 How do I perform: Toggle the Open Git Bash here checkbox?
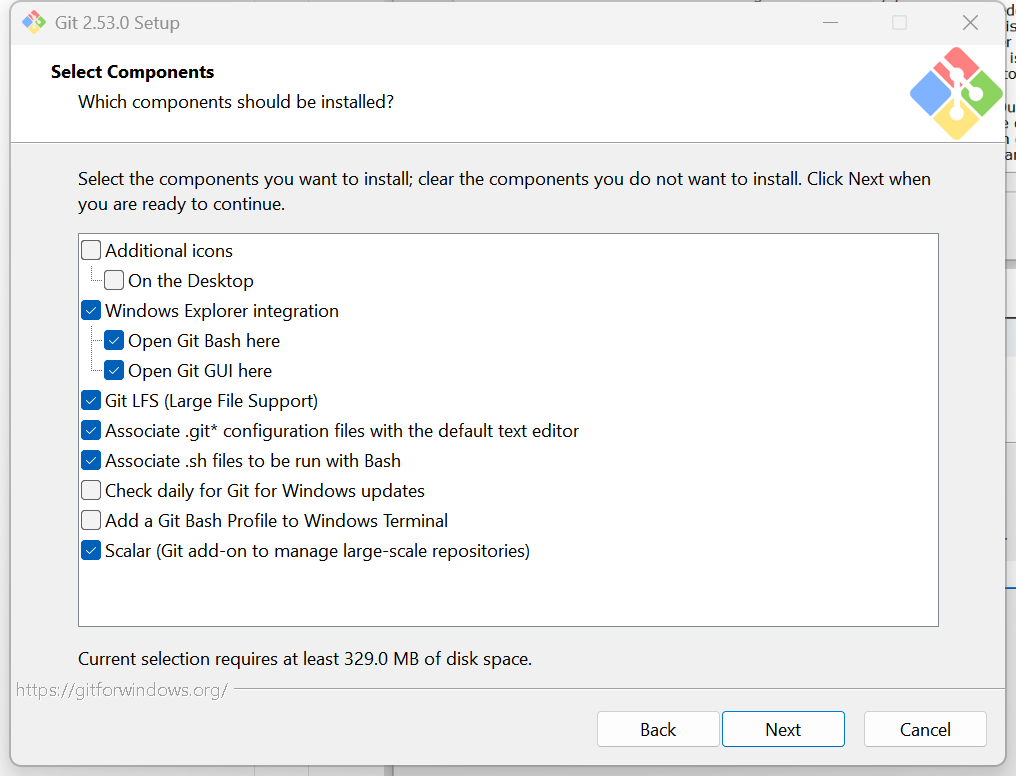(114, 340)
